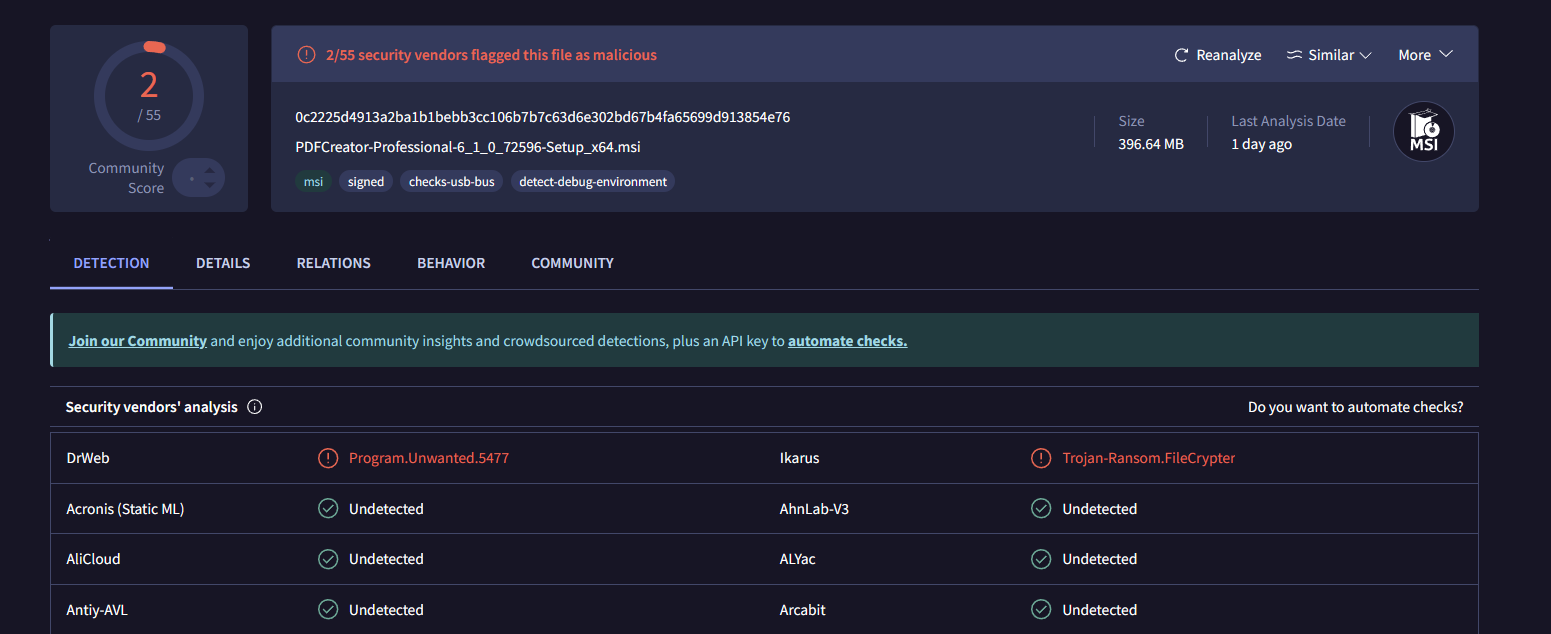The image size is (1551, 634).
Task: Select the checks-usb-bus tag
Action: 452,181
